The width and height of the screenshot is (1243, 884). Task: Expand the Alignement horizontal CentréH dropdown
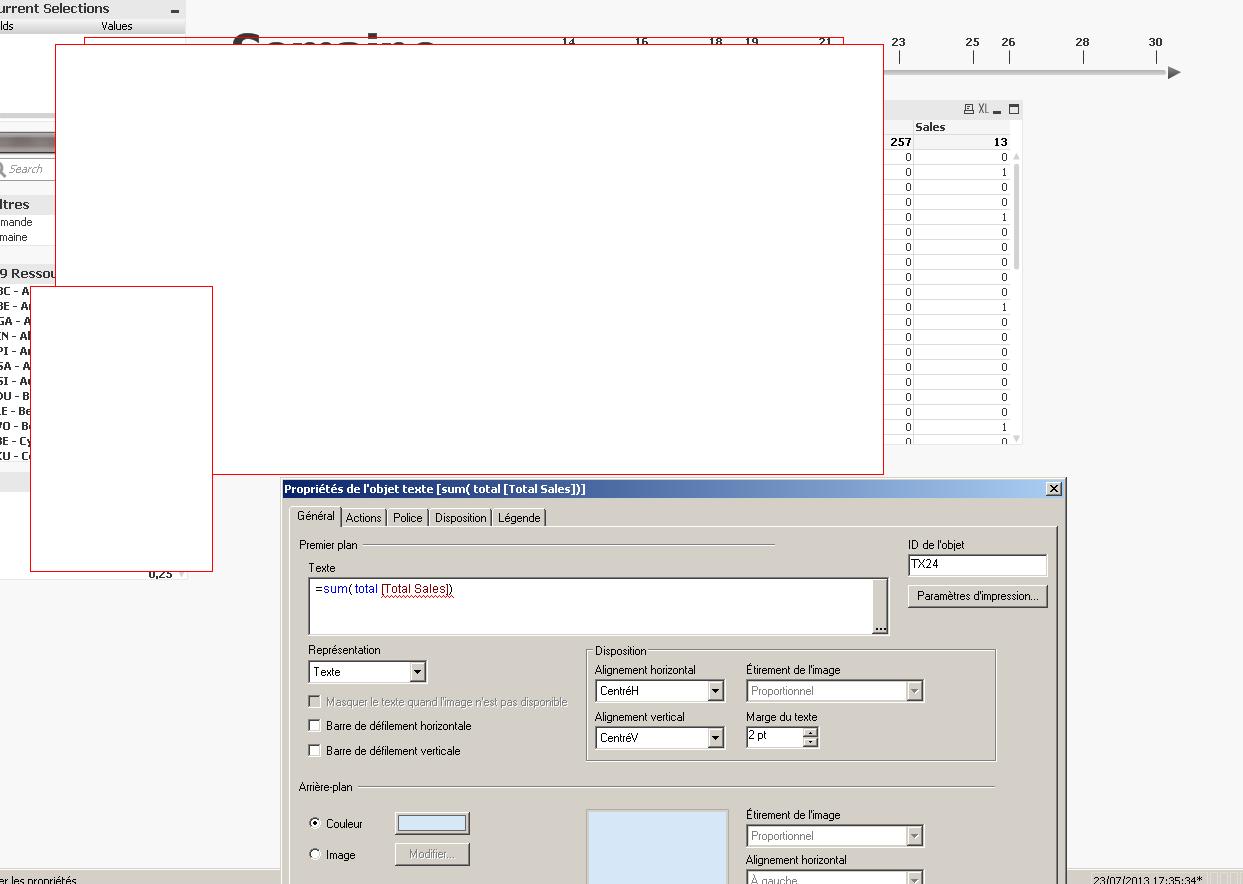coord(715,691)
